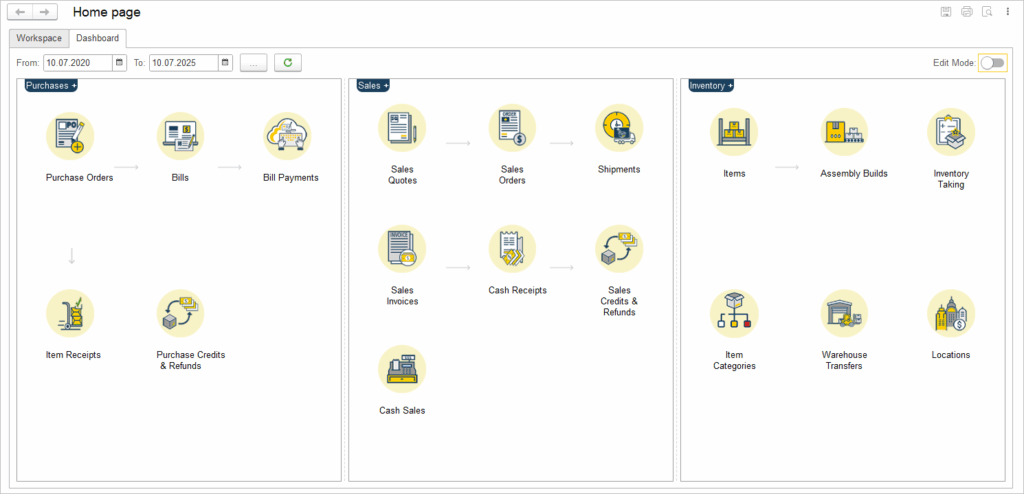1024x494 pixels.
Task: Click the Bills label
Action: click(180, 177)
